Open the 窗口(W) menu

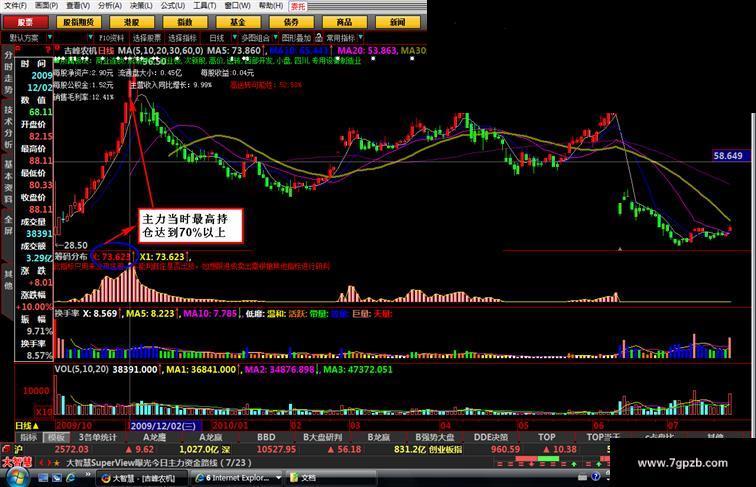pyautogui.click(x=237, y=6)
